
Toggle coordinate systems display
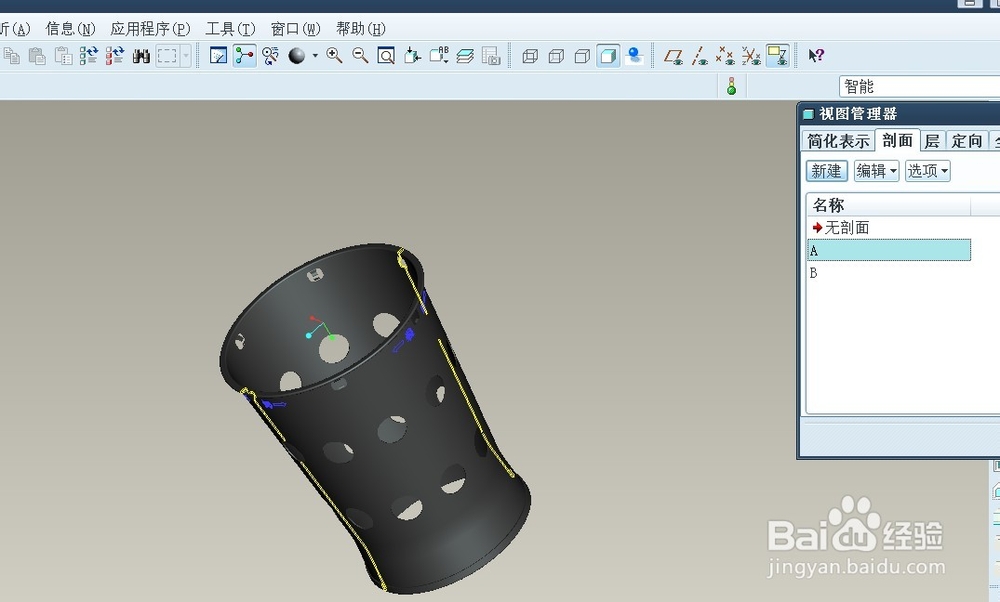(x=751, y=56)
